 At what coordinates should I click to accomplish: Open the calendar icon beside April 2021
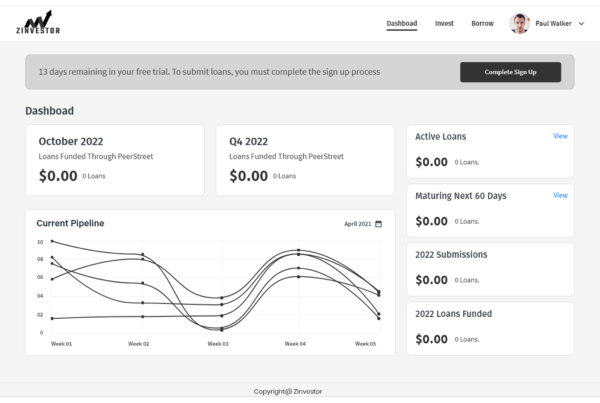[x=379, y=224]
